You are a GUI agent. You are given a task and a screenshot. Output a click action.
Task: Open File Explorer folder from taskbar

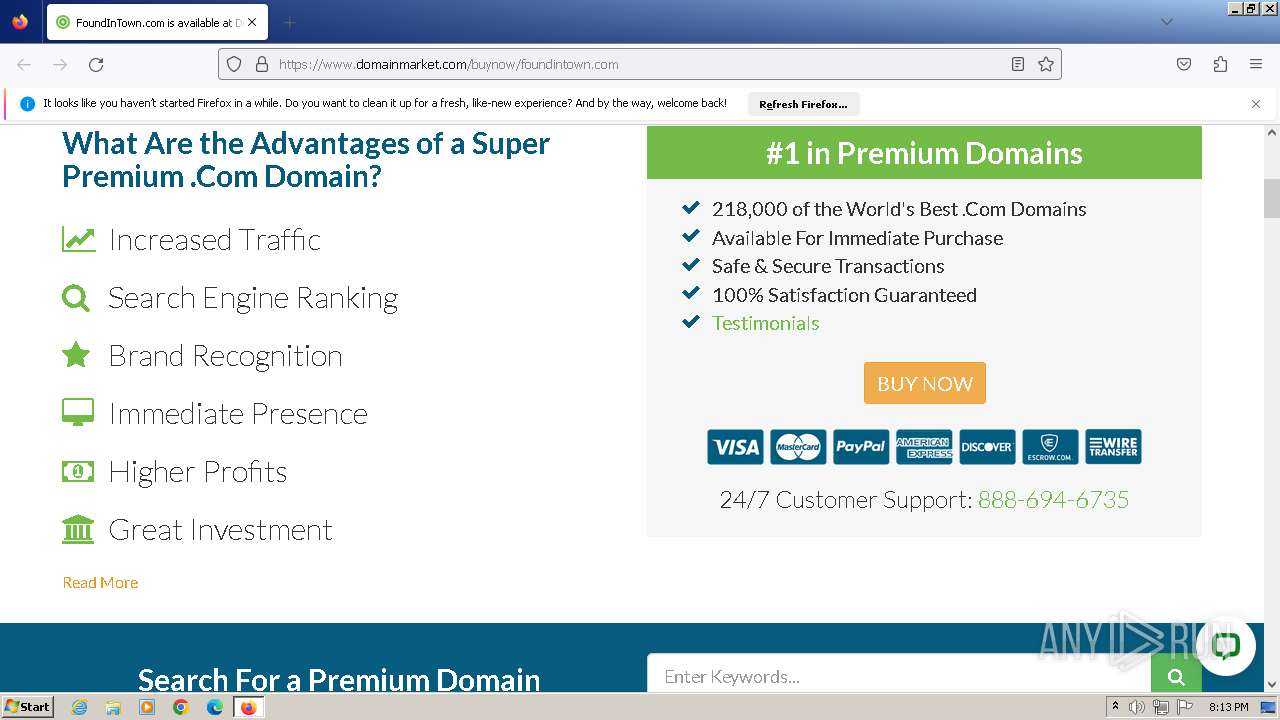tap(113, 707)
